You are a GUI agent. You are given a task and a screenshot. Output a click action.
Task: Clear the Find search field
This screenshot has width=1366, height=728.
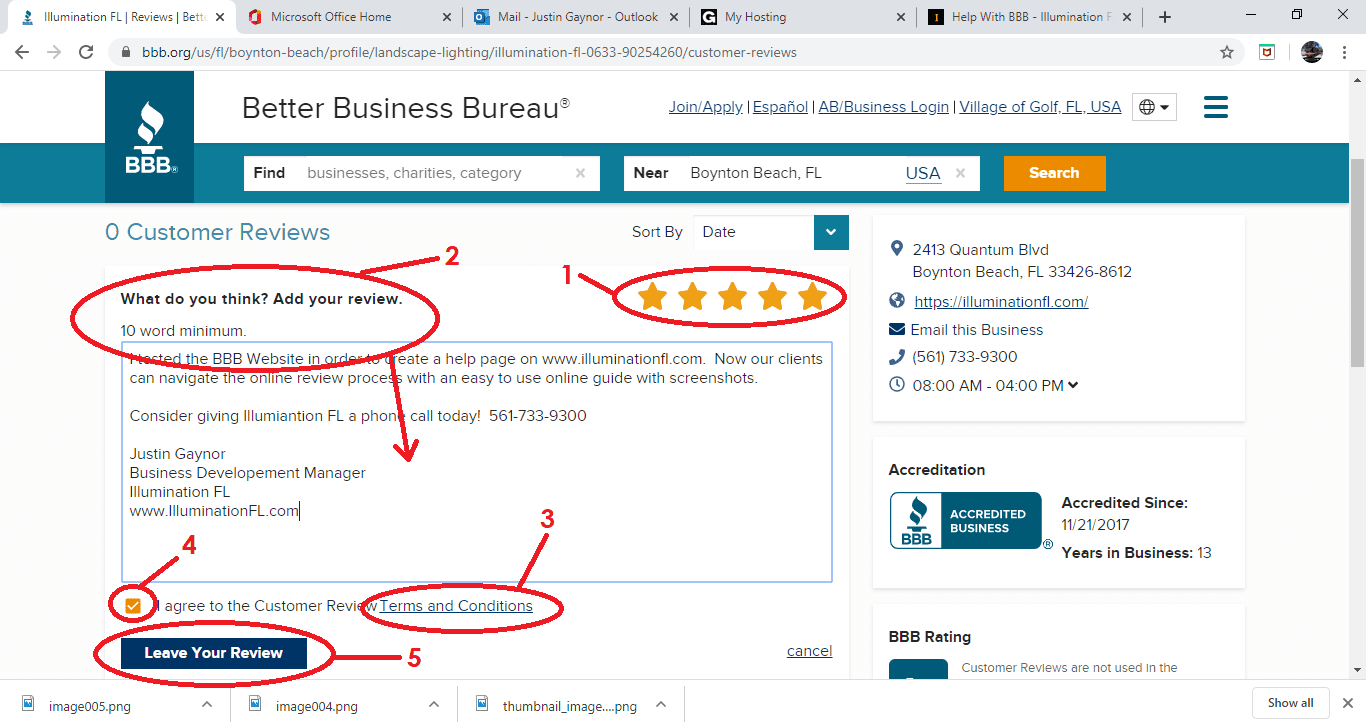point(580,173)
